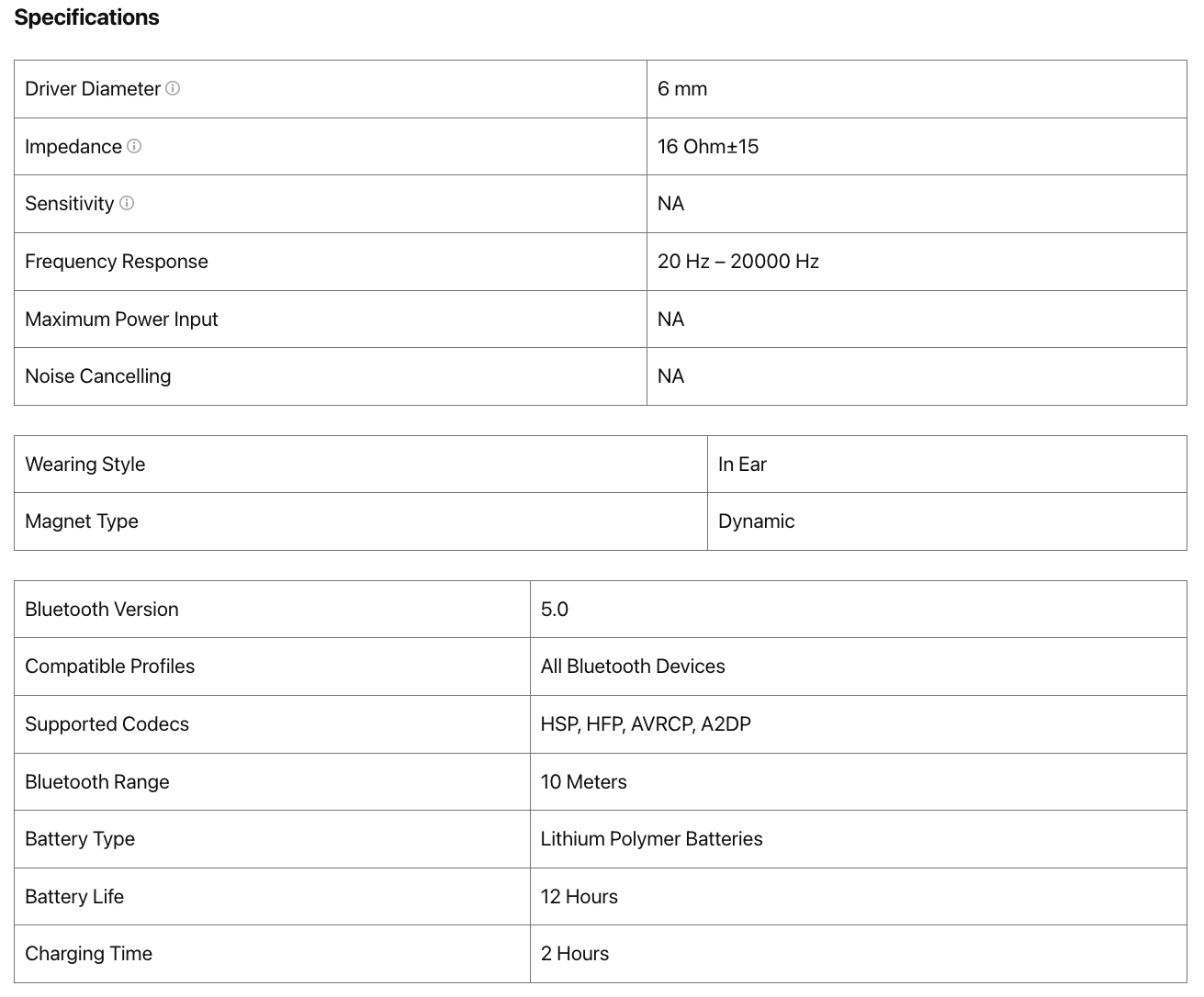Select the In Ear value cell
Viewport: 1204px width, 997px height.
click(x=742, y=465)
